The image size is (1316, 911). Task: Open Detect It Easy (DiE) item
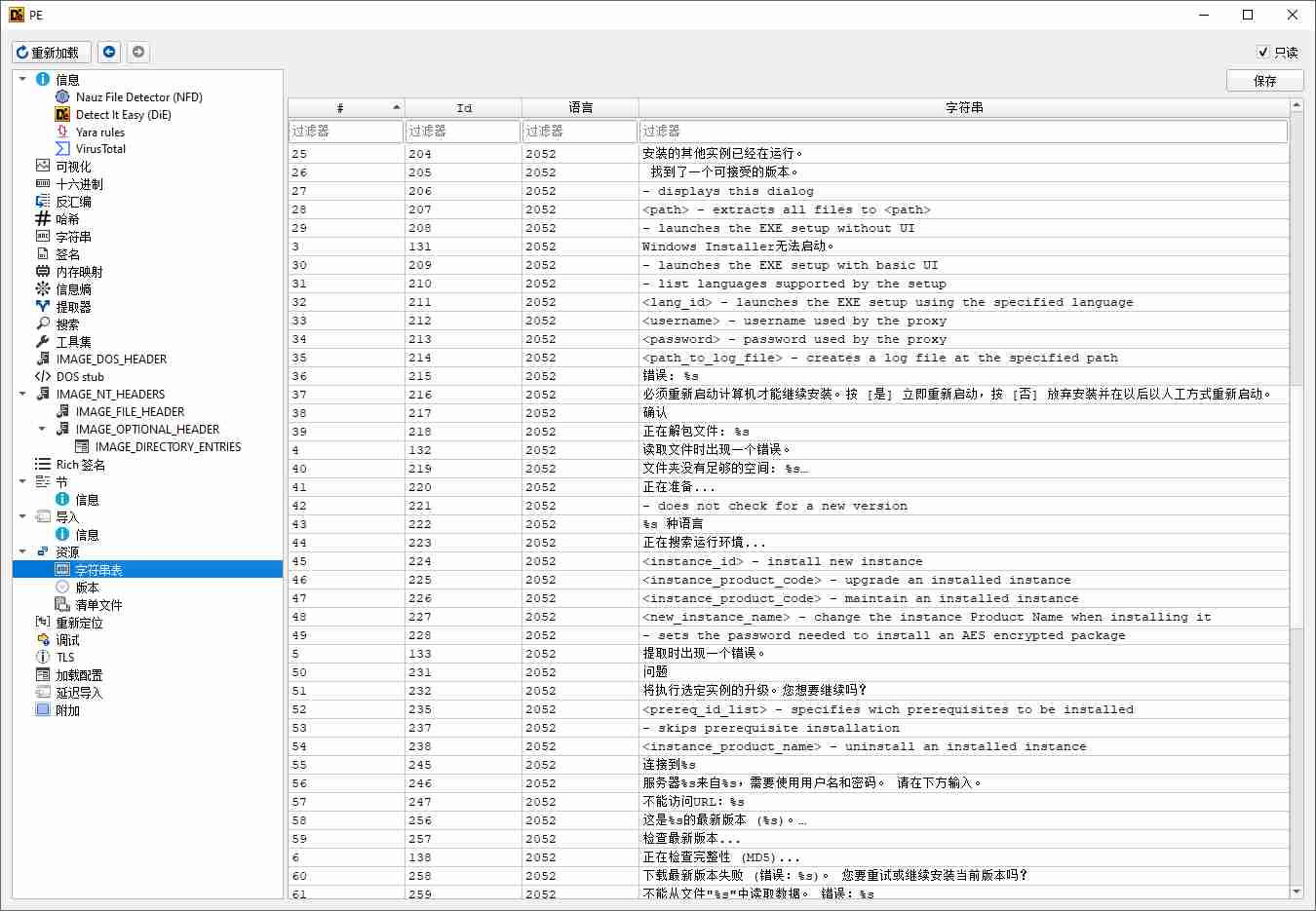[123, 115]
